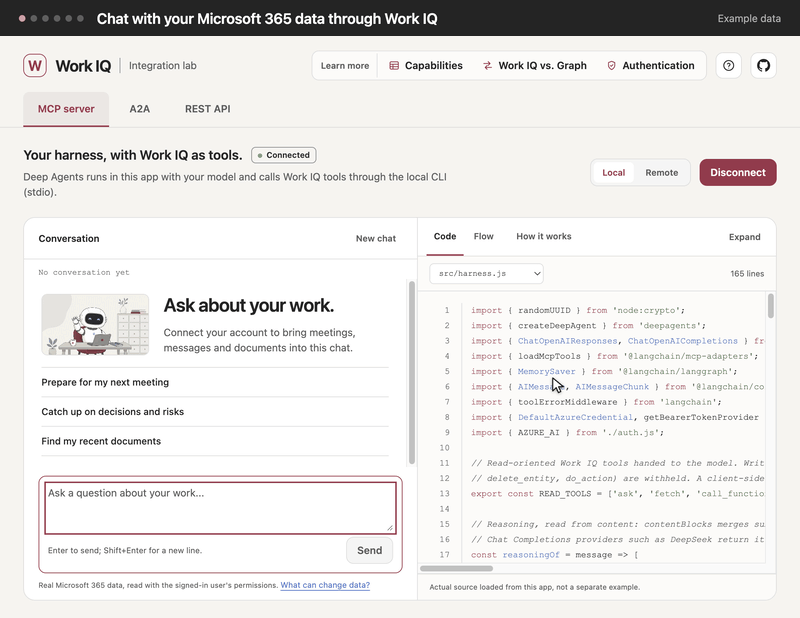Click the Ask about your work heading

click(x=248, y=306)
